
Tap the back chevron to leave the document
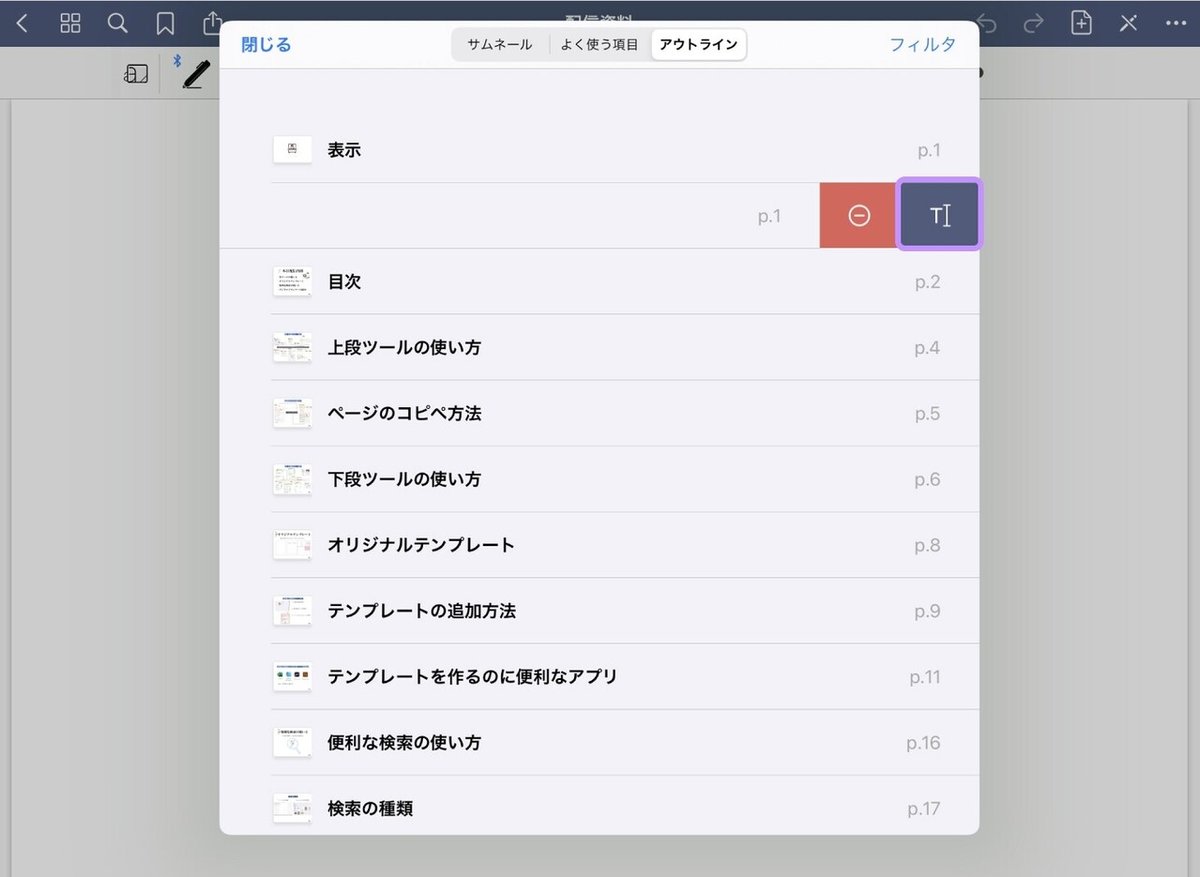point(22,23)
